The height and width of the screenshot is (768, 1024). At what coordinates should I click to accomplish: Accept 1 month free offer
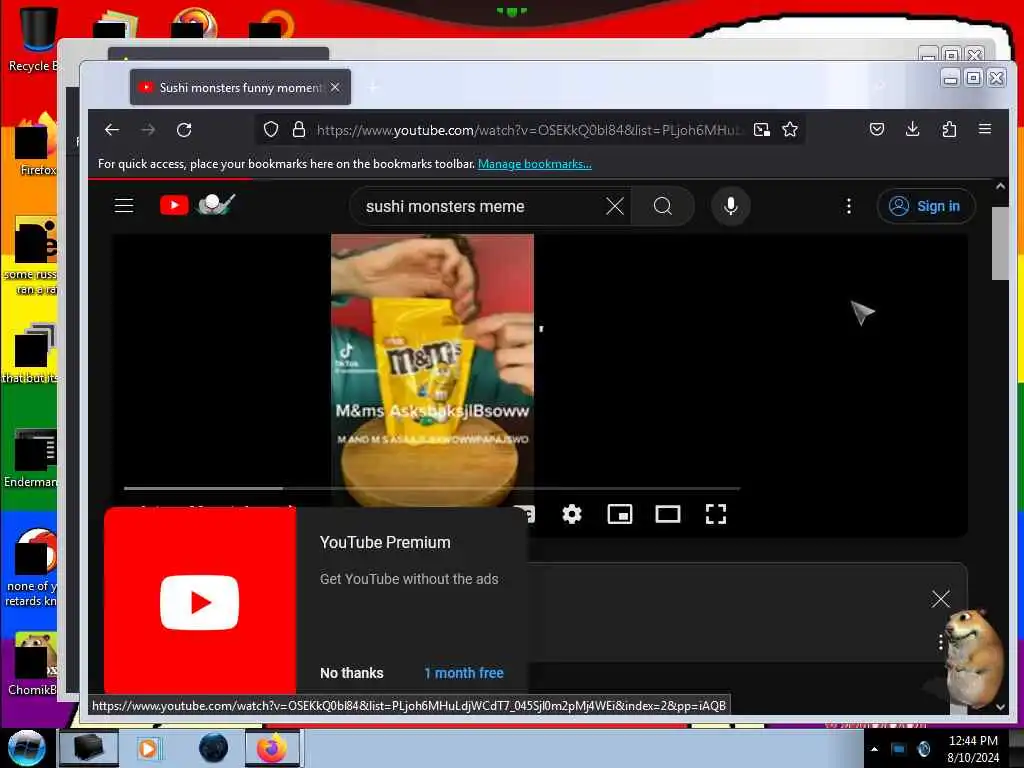tap(464, 673)
